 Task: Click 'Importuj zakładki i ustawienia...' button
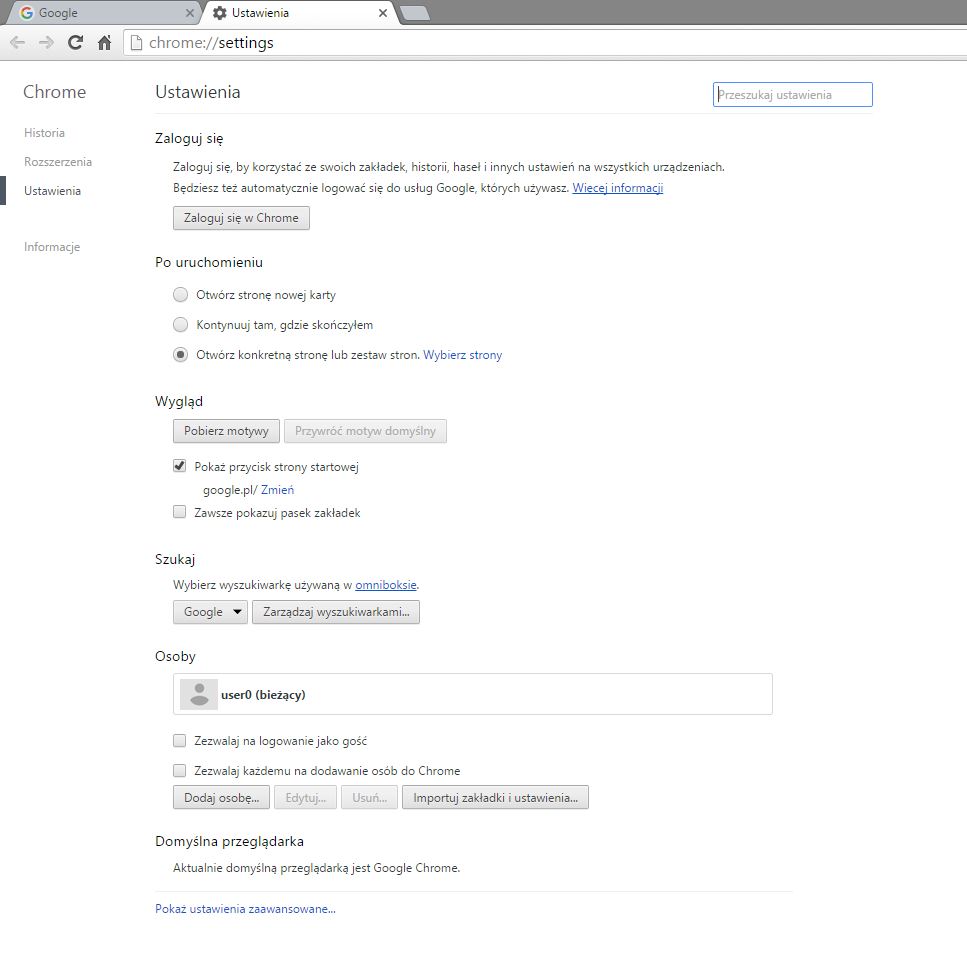[495, 798]
